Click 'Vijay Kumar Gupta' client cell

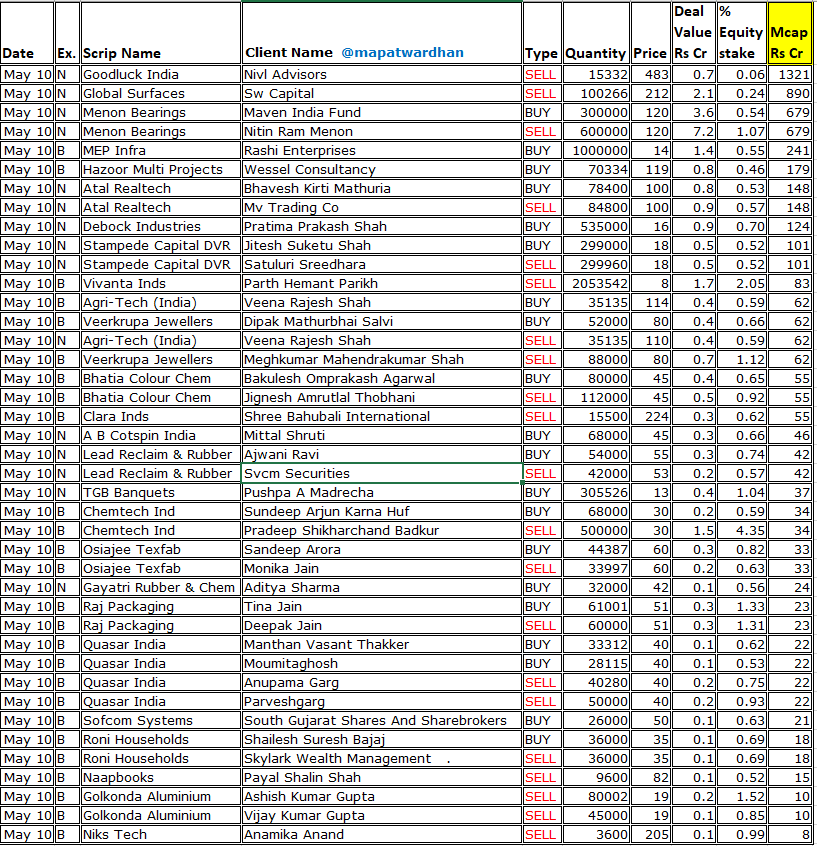[382, 815]
